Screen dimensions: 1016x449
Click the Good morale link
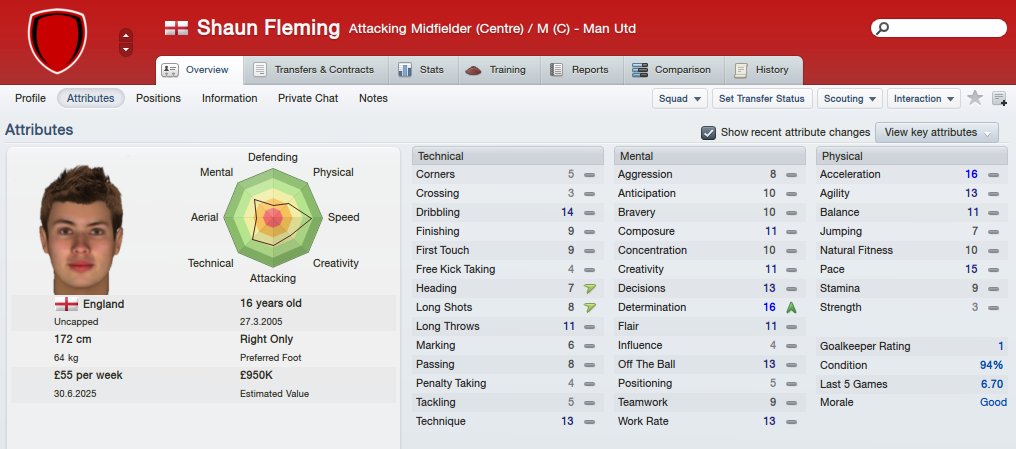(x=993, y=402)
